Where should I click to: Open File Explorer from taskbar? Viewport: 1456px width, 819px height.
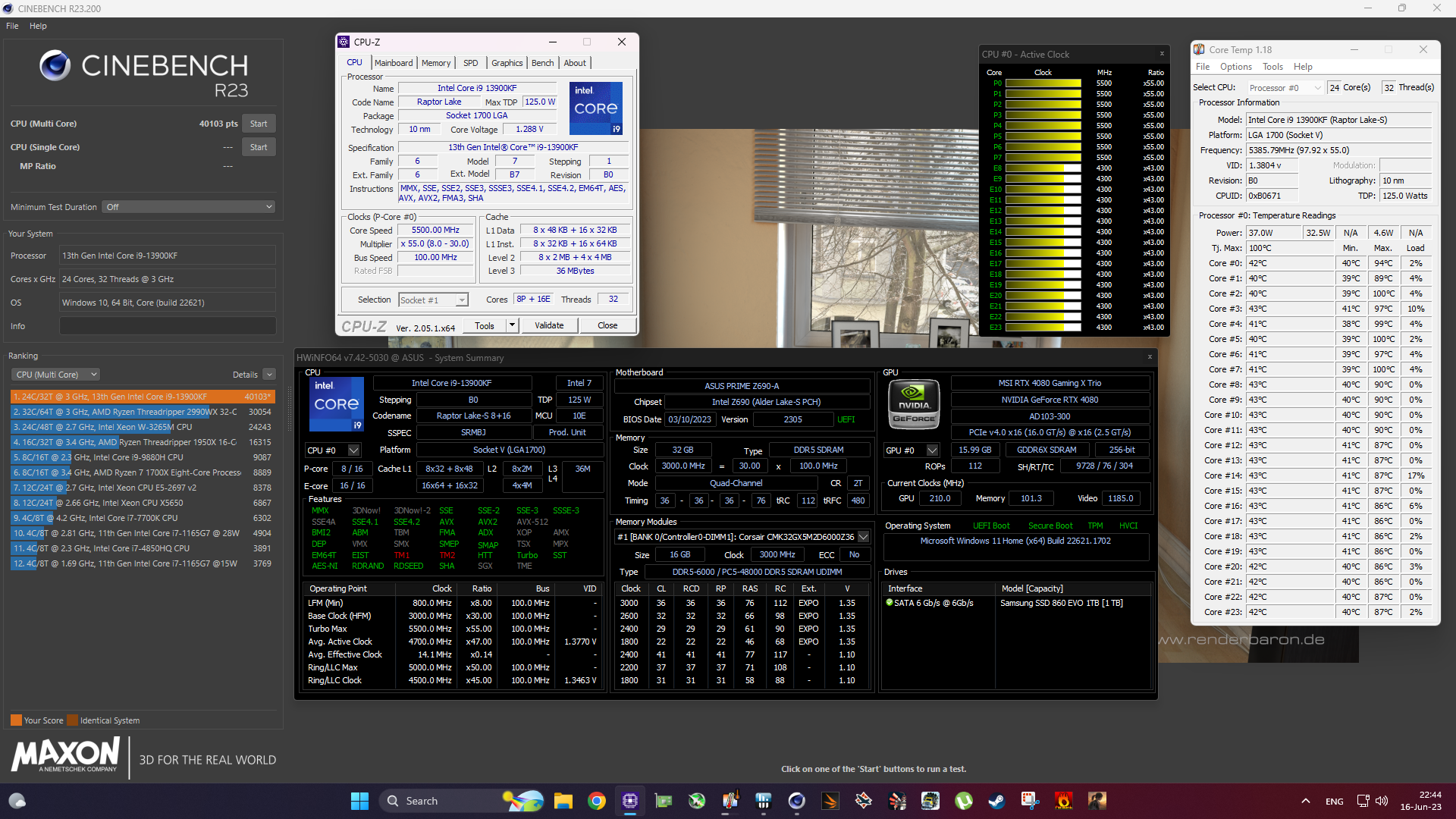pos(563,801)
